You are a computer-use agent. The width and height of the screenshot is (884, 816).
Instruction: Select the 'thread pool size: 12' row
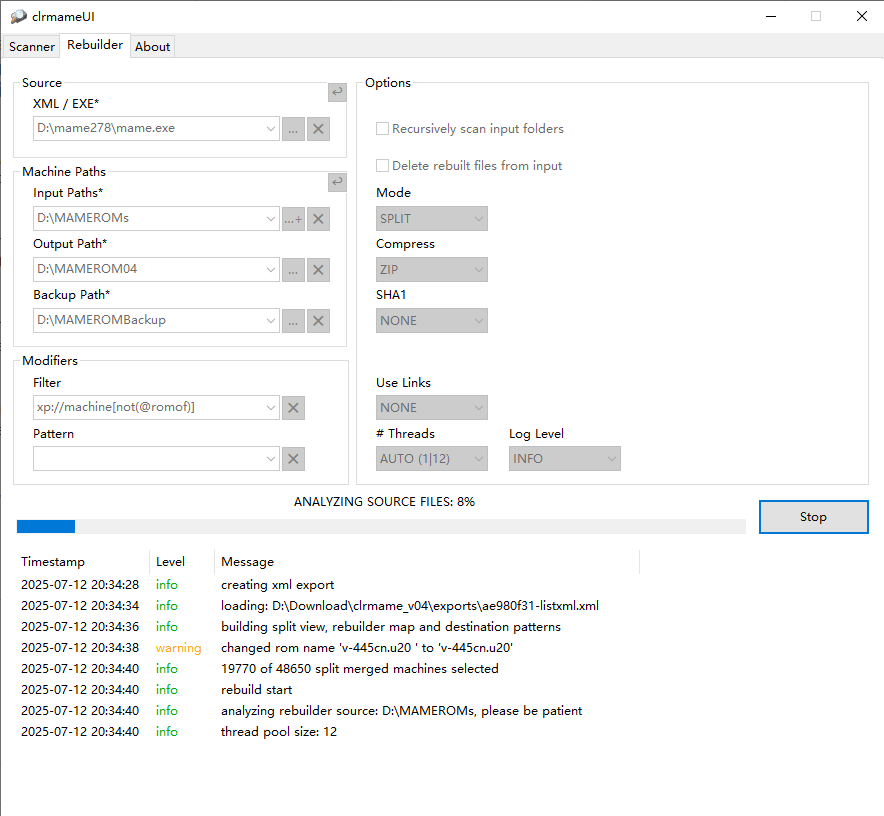[x=330, y=732]
